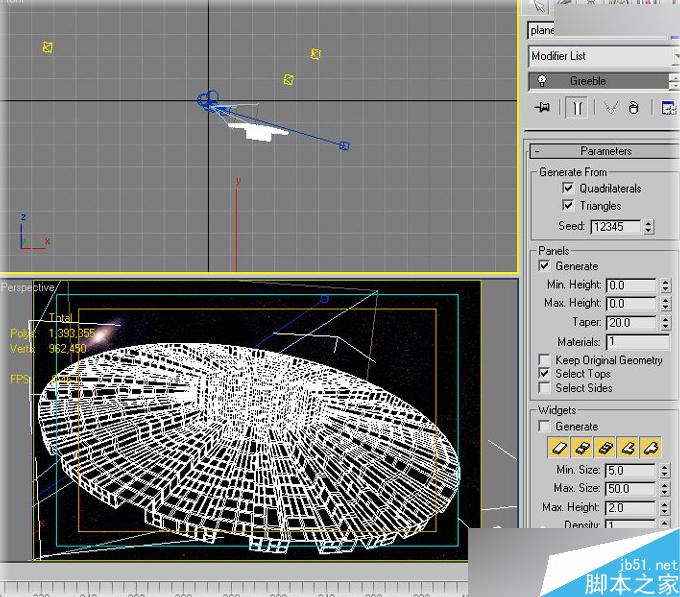Enable Generate under Widgets
Viewport: 680px width, 597px height.
coord(544,426)
